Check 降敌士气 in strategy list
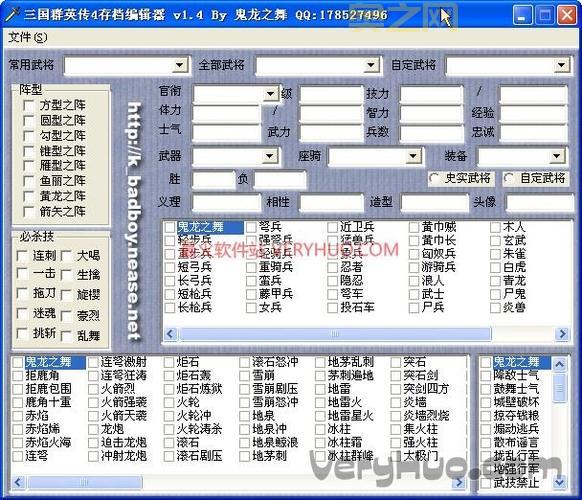 click(x=485, y=376)
